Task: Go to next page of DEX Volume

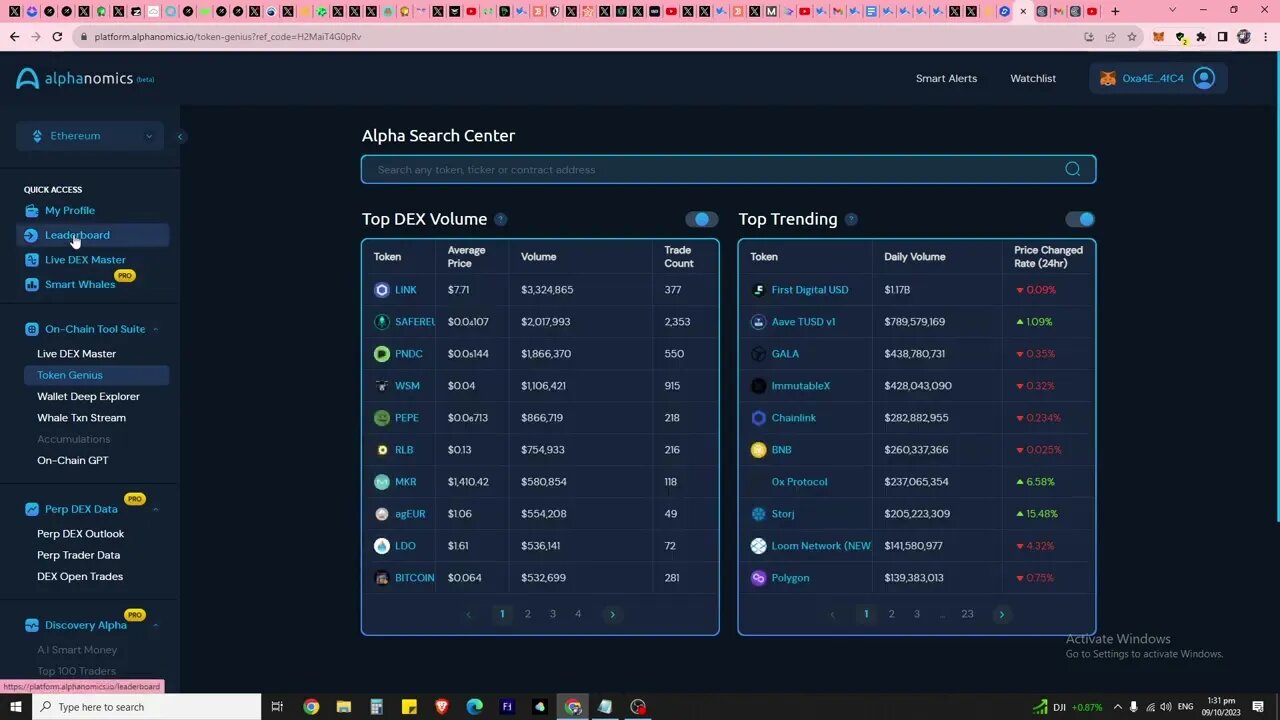Action: [612, 614]
